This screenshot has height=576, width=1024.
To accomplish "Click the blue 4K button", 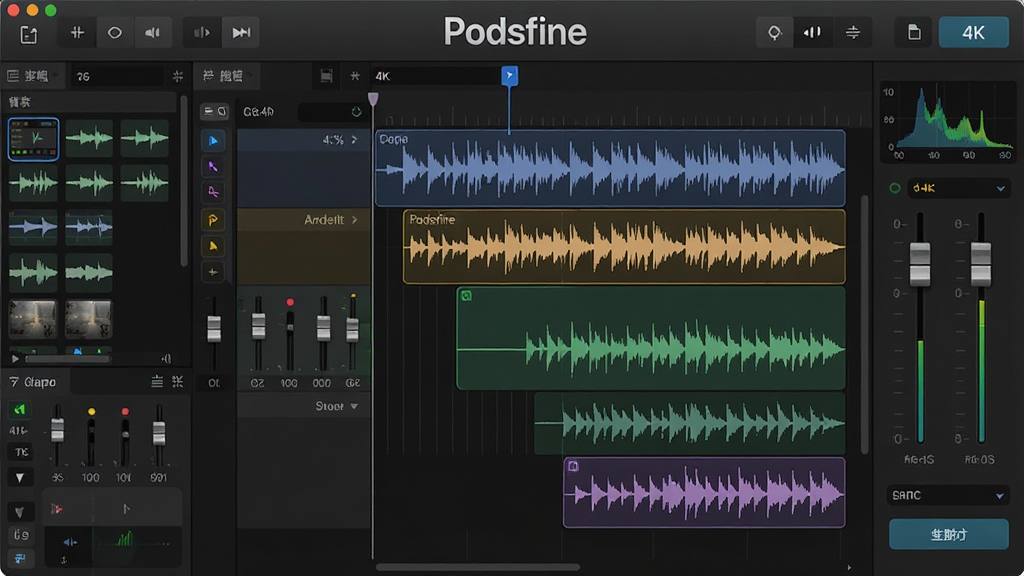I will click(973, 33).
